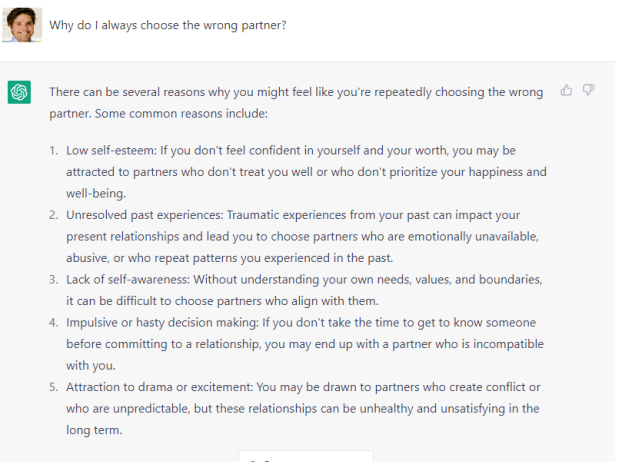Click list number 5 marker
Image resolution: width=622 pixels, height=471 pixels.
[x=54, y=387]
